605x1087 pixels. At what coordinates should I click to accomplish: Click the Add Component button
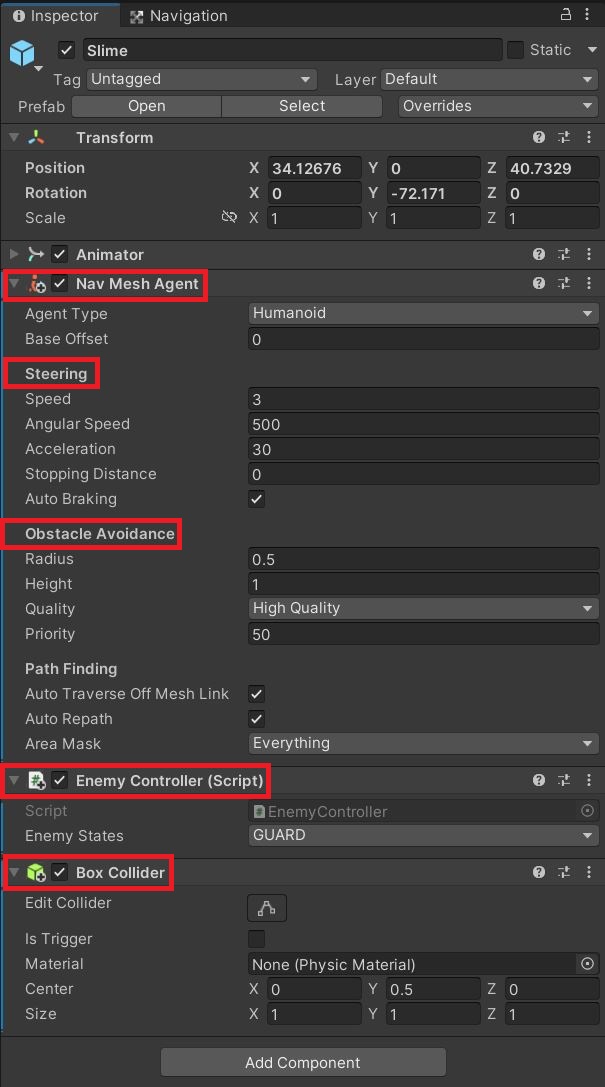303,1062
